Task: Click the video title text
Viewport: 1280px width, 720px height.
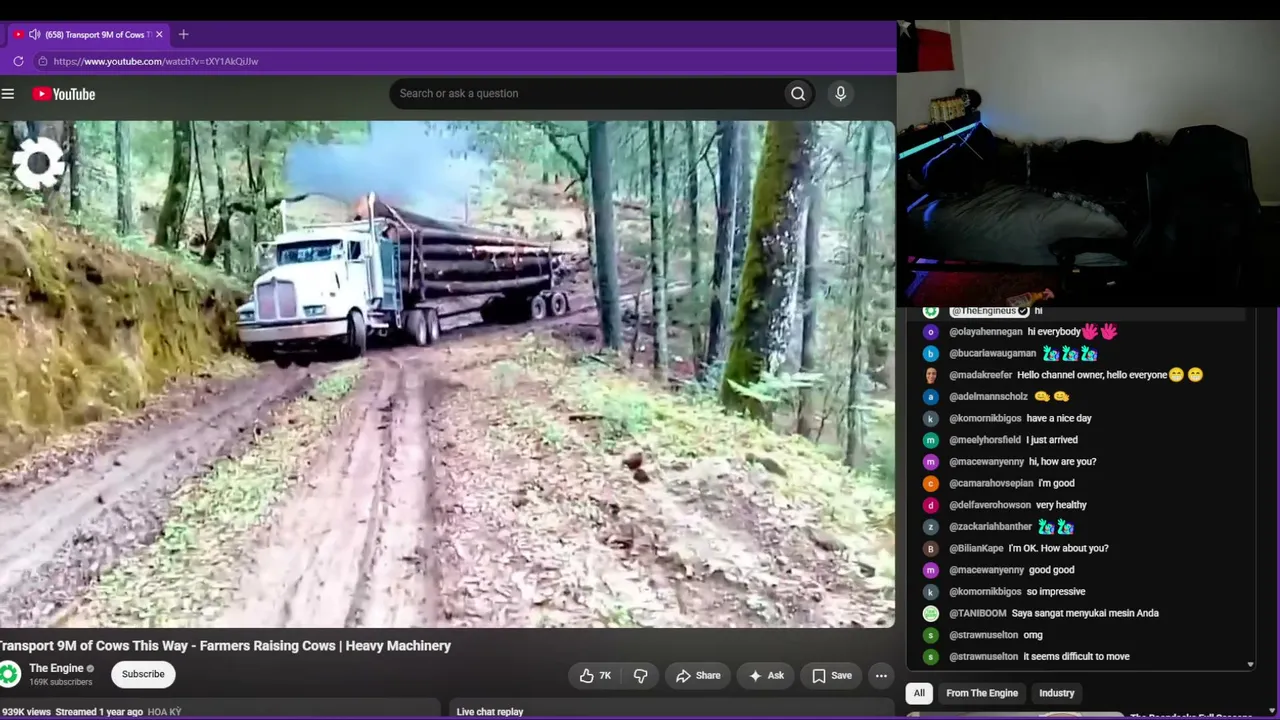Action: click(x=226, y=646)
